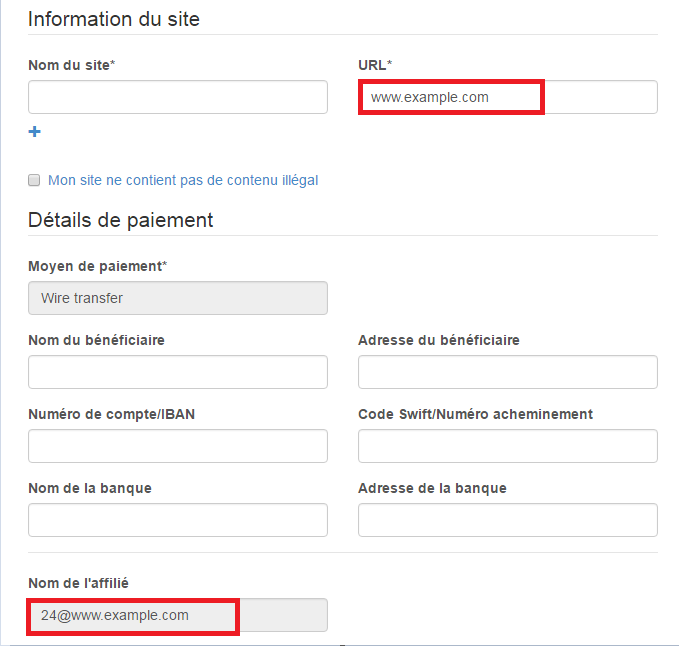This screenshot has width=679, height=646.
Task: Click the Nom de l'affilié field
Action: coord(178,615)
